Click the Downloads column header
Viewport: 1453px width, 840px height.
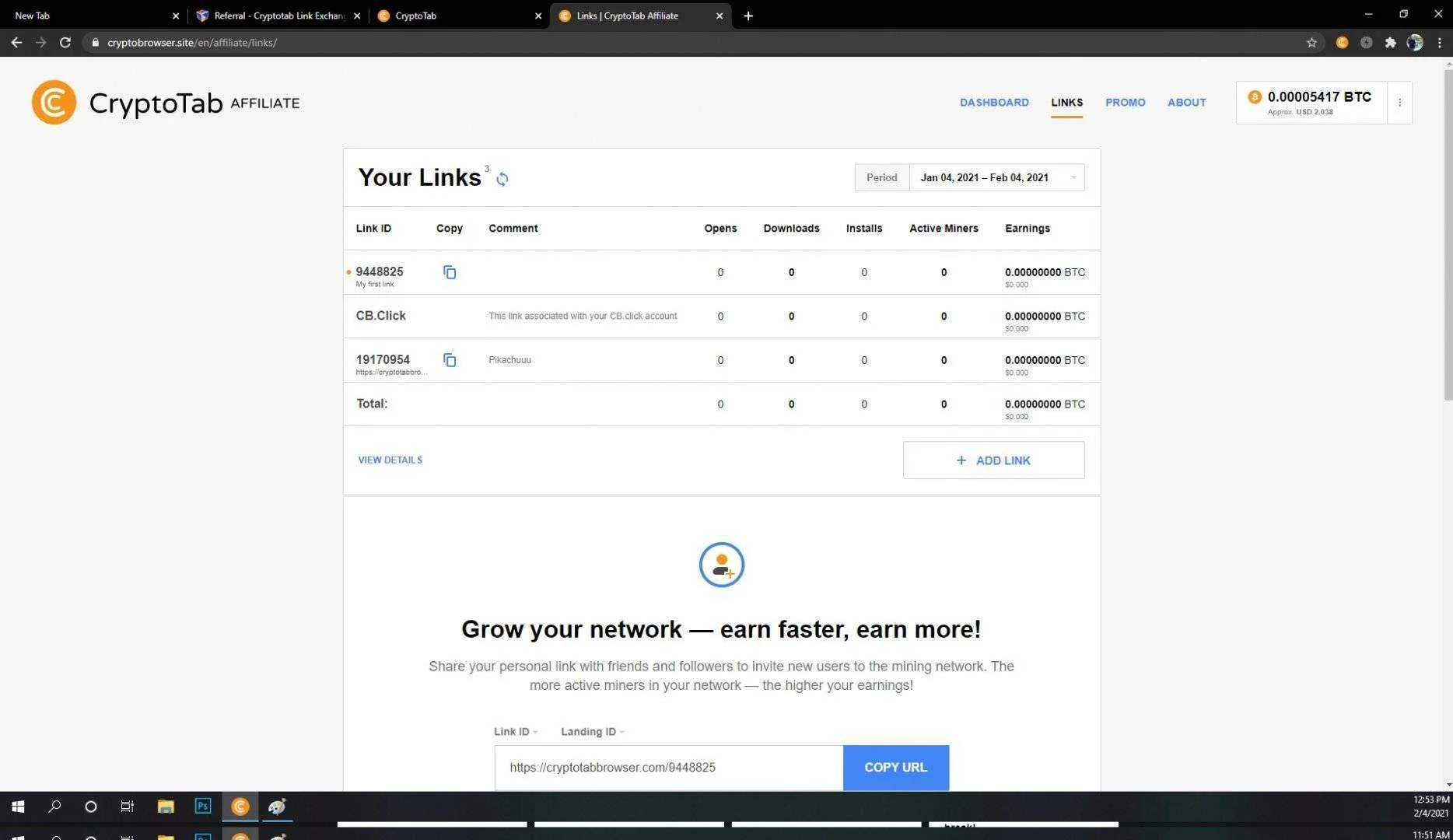tap(791, 229)
